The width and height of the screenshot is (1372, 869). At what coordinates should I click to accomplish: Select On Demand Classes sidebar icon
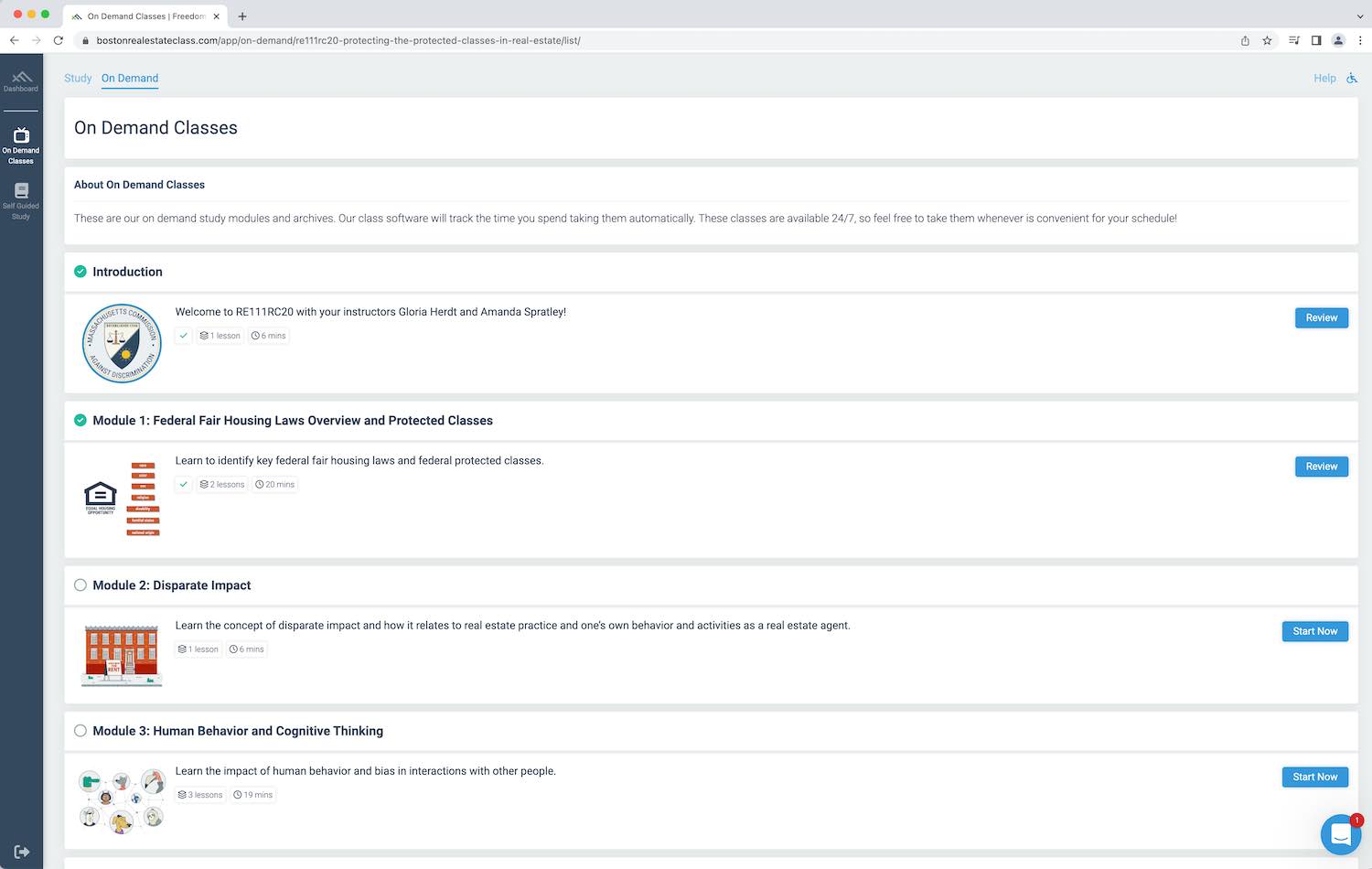(21, 145)
